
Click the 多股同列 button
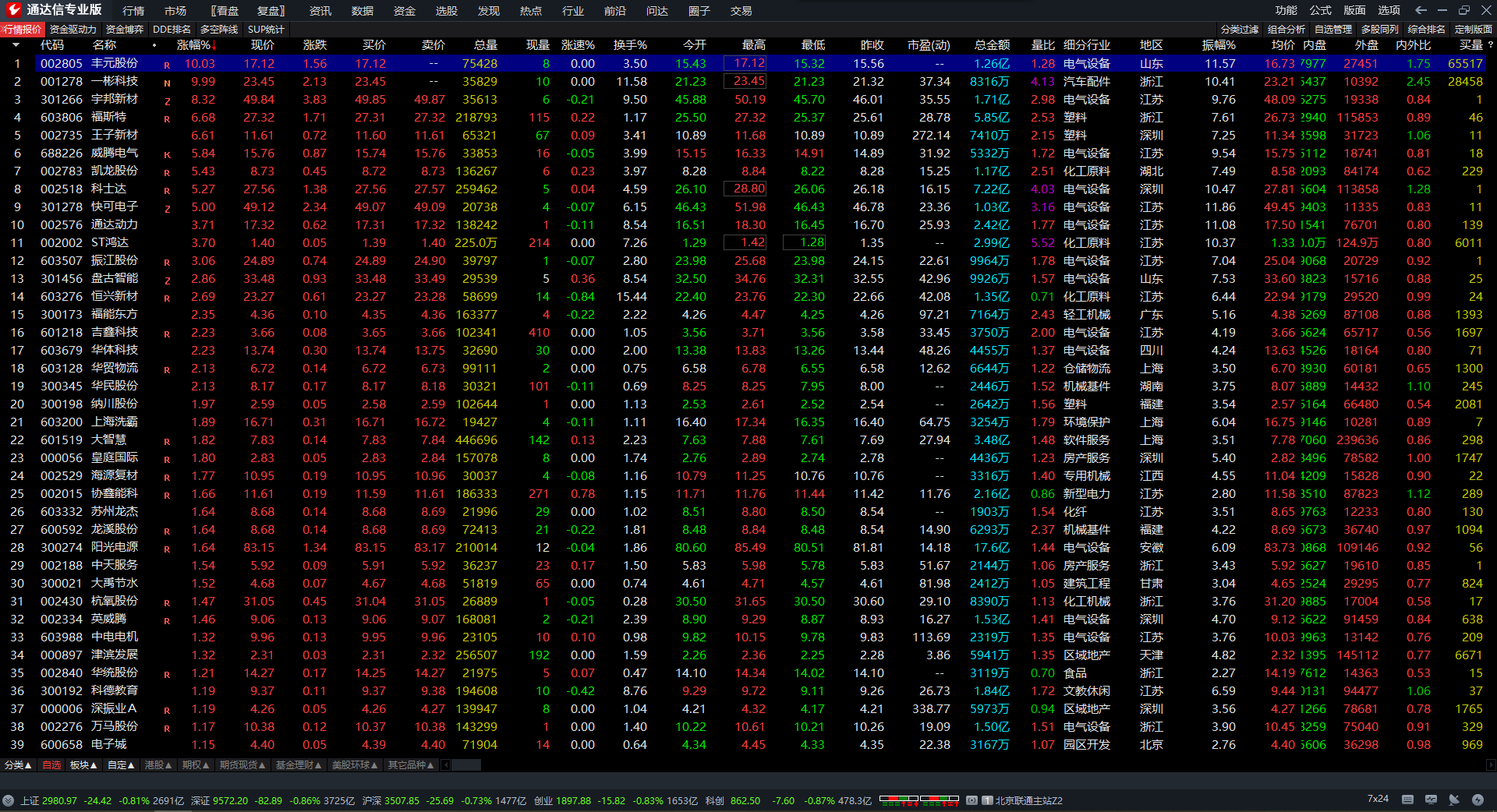[x=1380, y=30]
